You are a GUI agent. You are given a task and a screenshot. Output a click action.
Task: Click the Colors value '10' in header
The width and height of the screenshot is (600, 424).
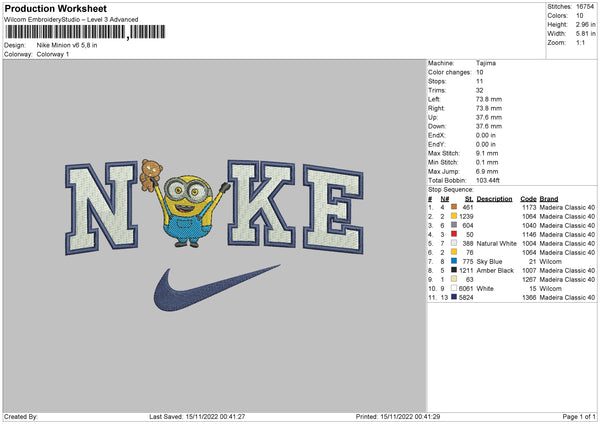point(580,16)
